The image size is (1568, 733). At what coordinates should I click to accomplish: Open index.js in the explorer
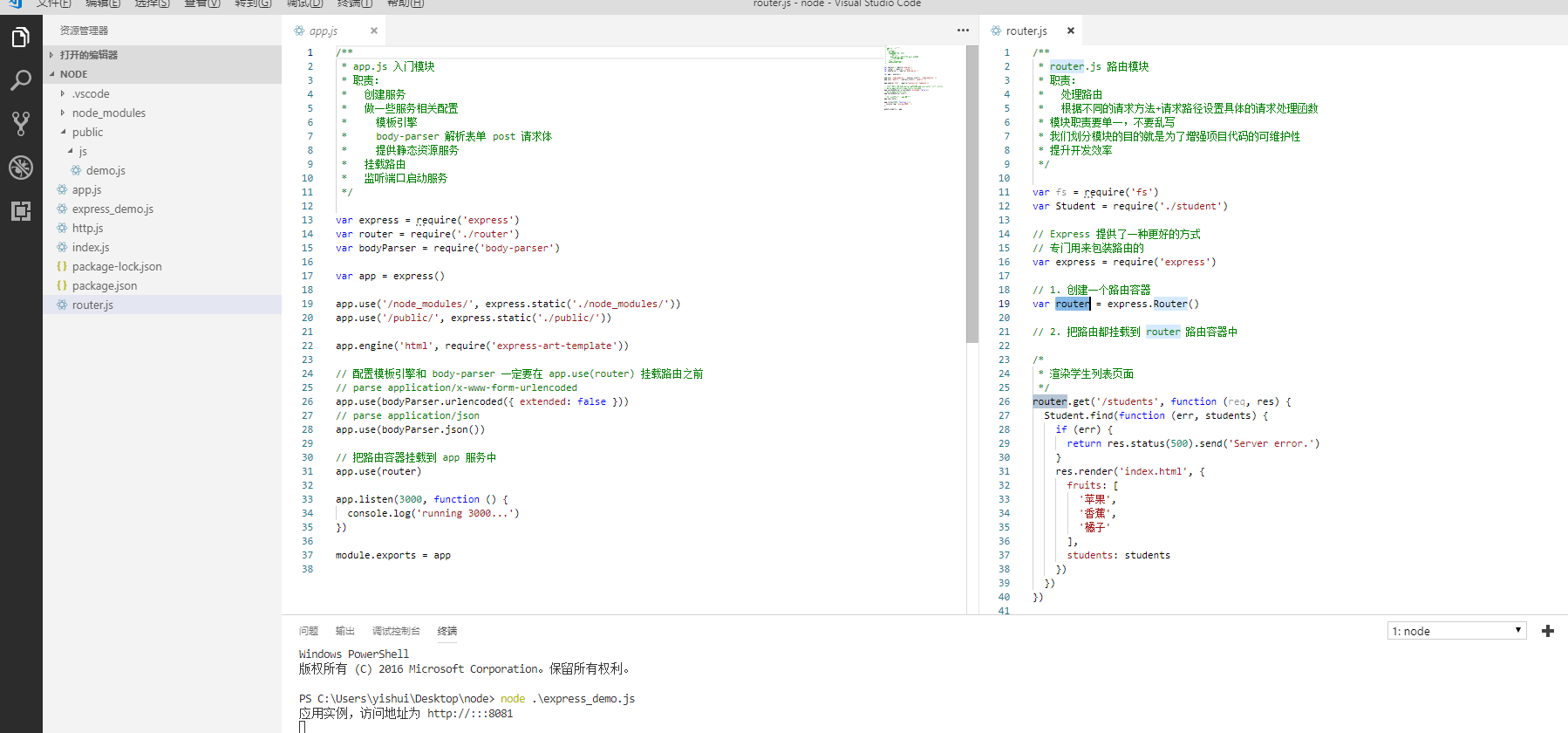pos(162,247)
